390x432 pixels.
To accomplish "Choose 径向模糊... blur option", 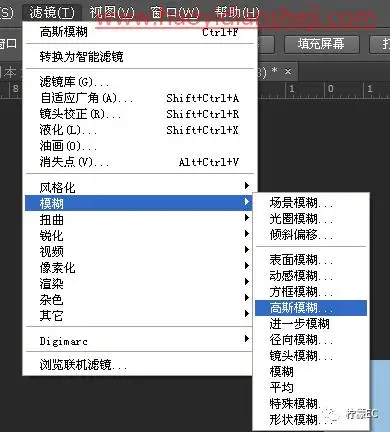I will pos(311,340).
